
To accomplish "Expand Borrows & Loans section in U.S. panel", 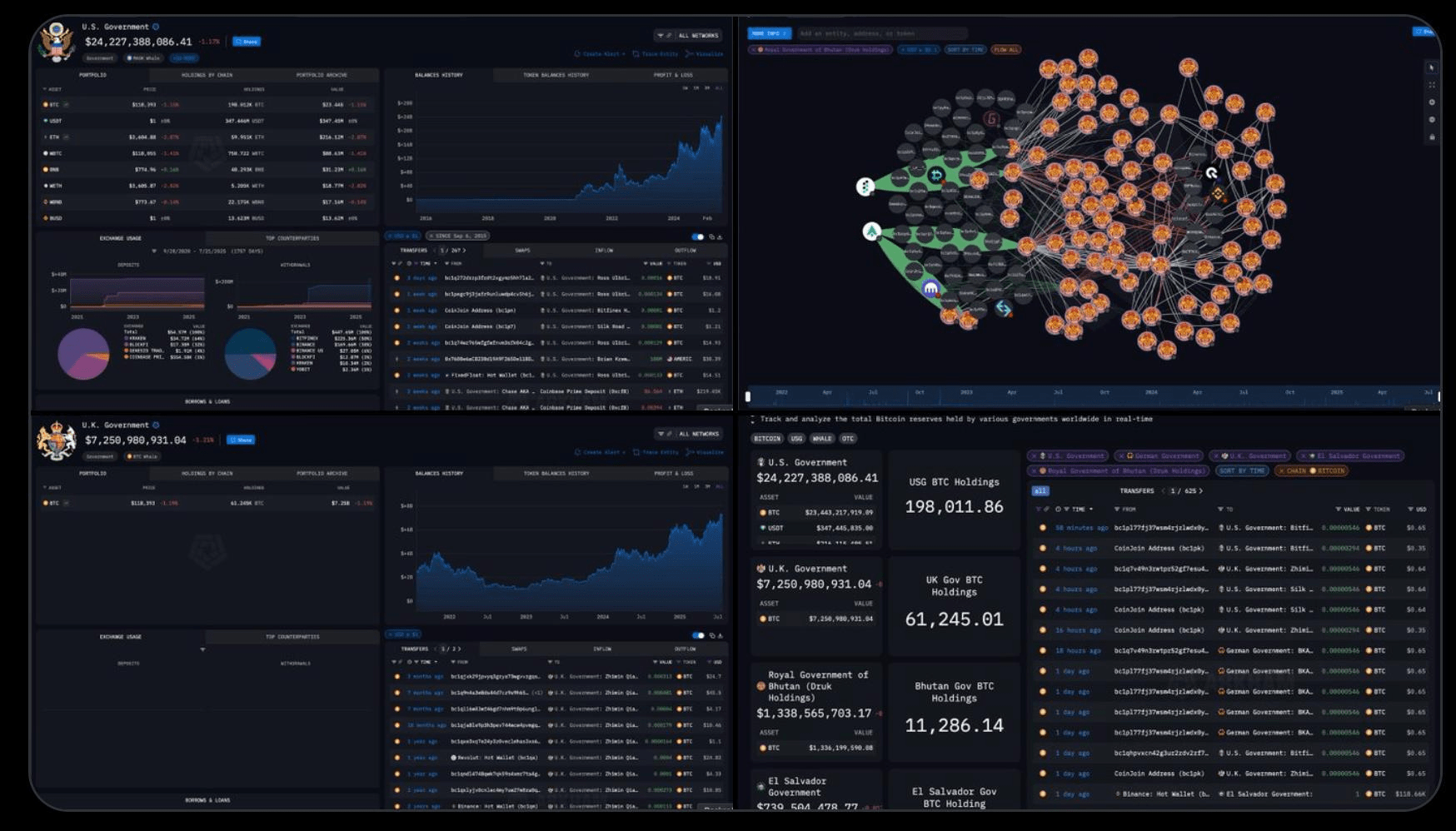I will (207, 401).
